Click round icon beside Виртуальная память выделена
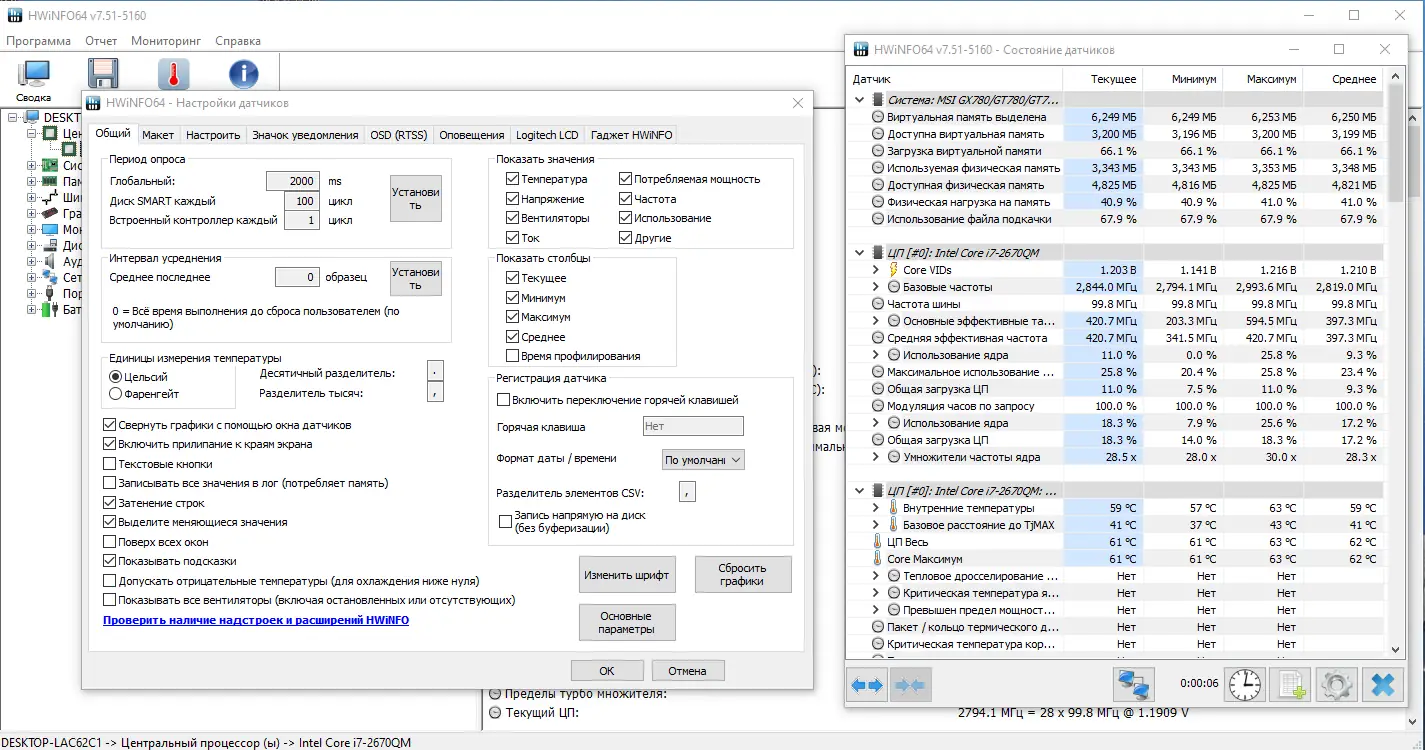The width and height of the screenshot is (1425, 750). tap(878, 117)
